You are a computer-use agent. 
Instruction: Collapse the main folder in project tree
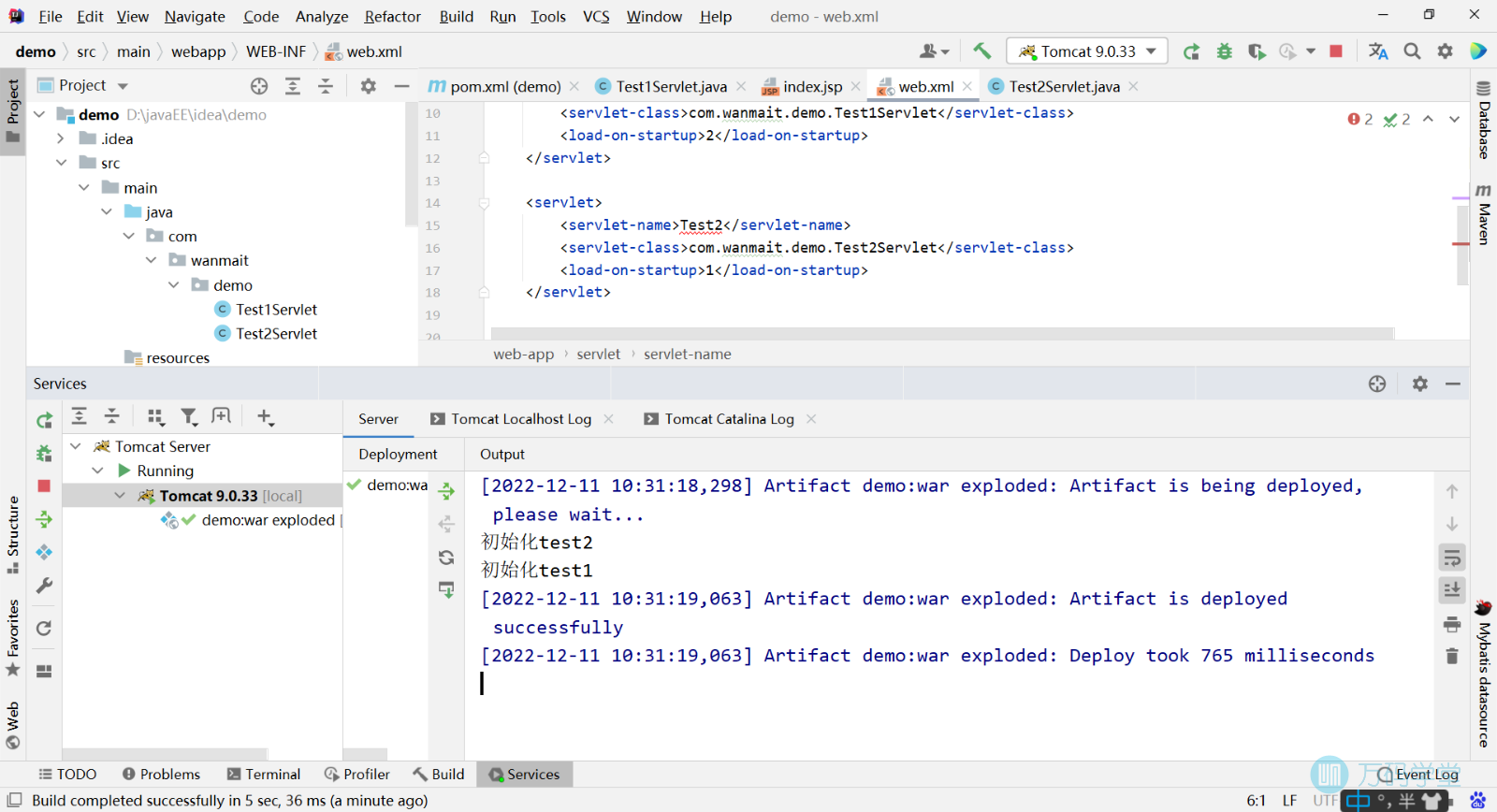[x=83, y=187]
